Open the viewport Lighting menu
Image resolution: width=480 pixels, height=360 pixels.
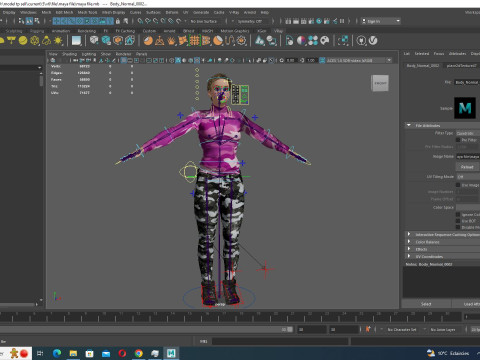point(89,54)
